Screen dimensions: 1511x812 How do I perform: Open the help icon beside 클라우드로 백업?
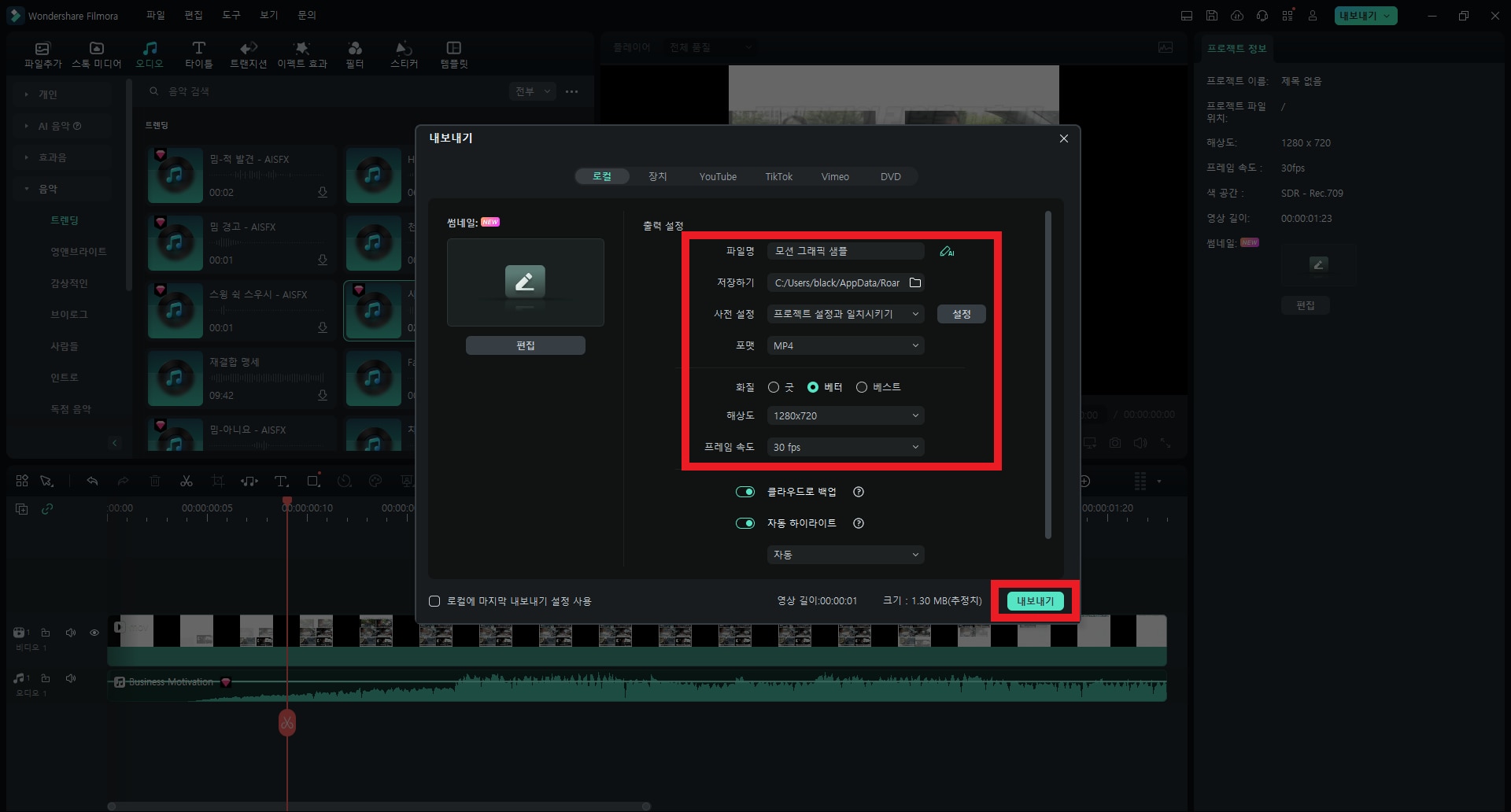coord(859,492)
